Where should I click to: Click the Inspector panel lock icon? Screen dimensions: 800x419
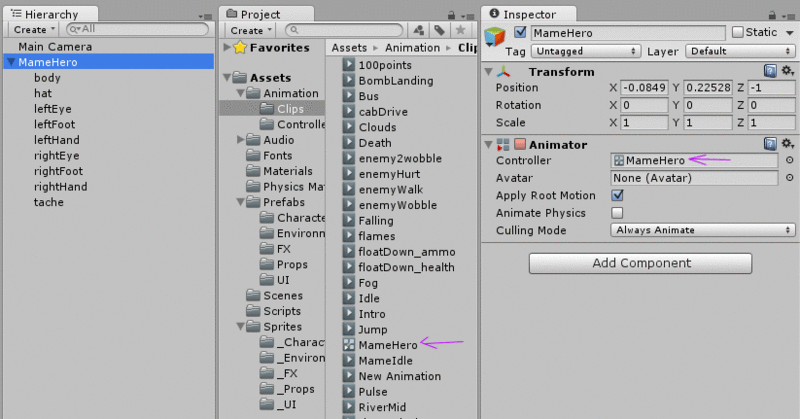(772, 15)
